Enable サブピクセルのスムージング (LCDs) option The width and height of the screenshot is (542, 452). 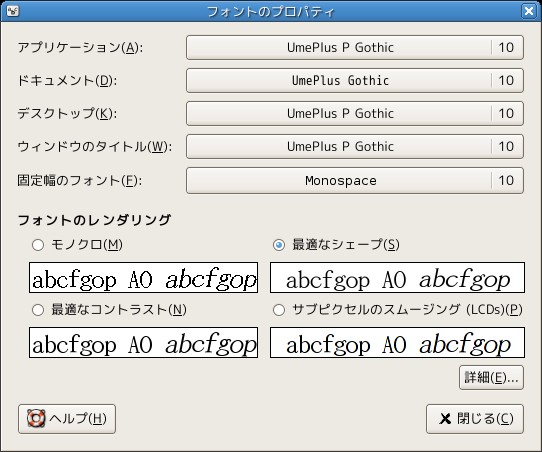tap(279, 310)
